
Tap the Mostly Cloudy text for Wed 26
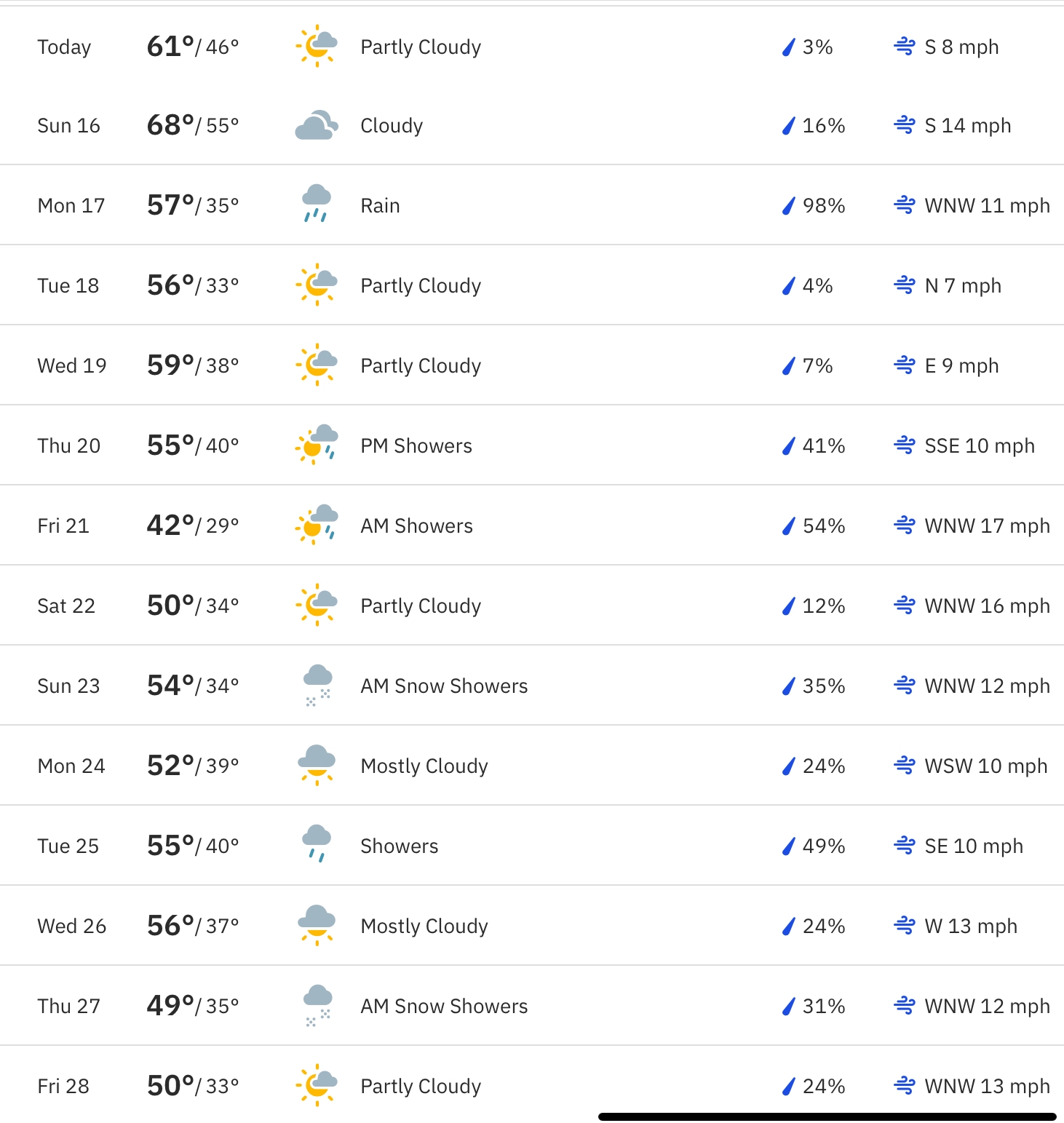[424, 926]
